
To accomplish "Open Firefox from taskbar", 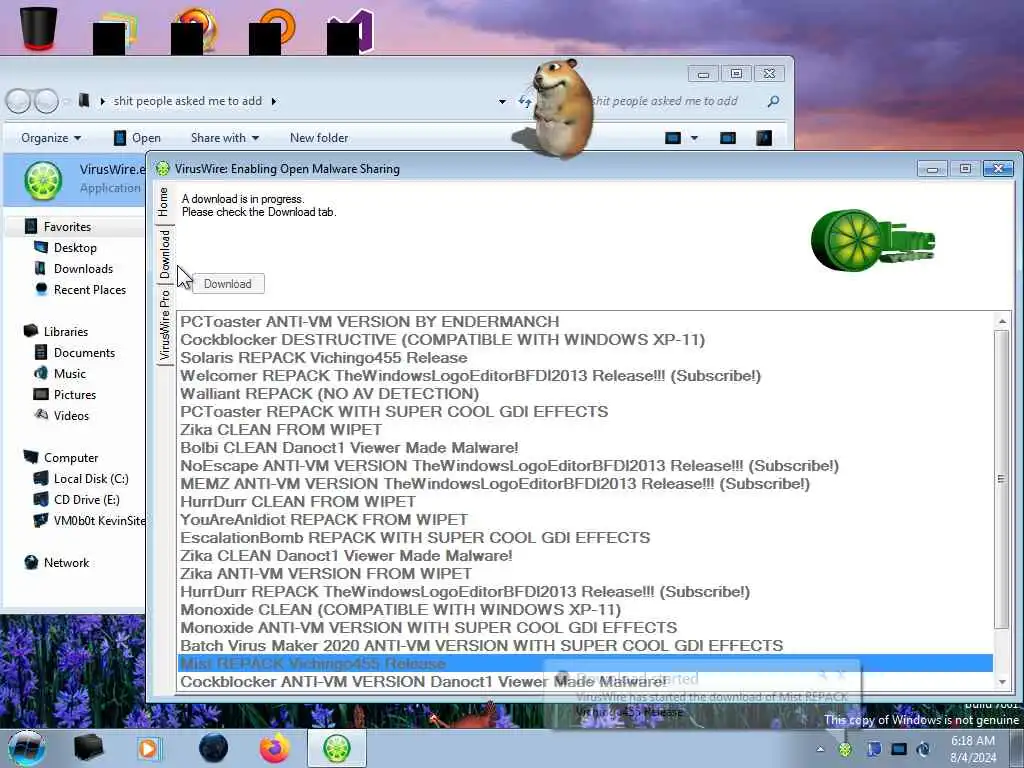I will 275,748.
